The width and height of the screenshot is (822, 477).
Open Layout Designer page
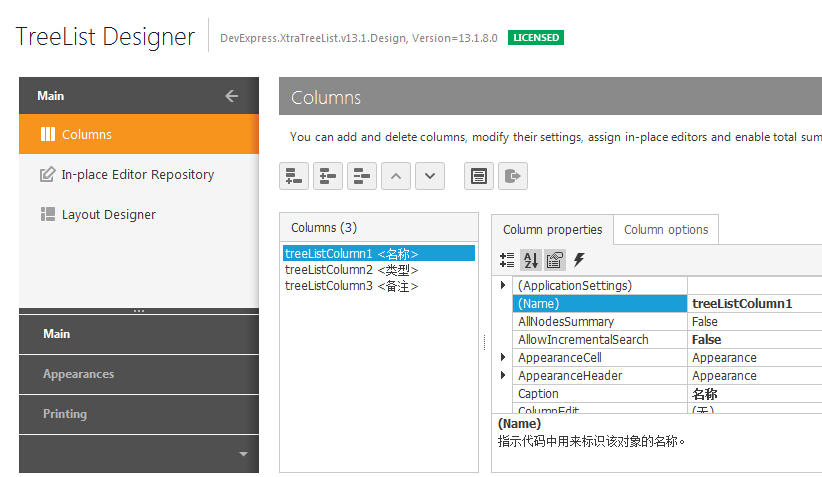tap(139, 214)
